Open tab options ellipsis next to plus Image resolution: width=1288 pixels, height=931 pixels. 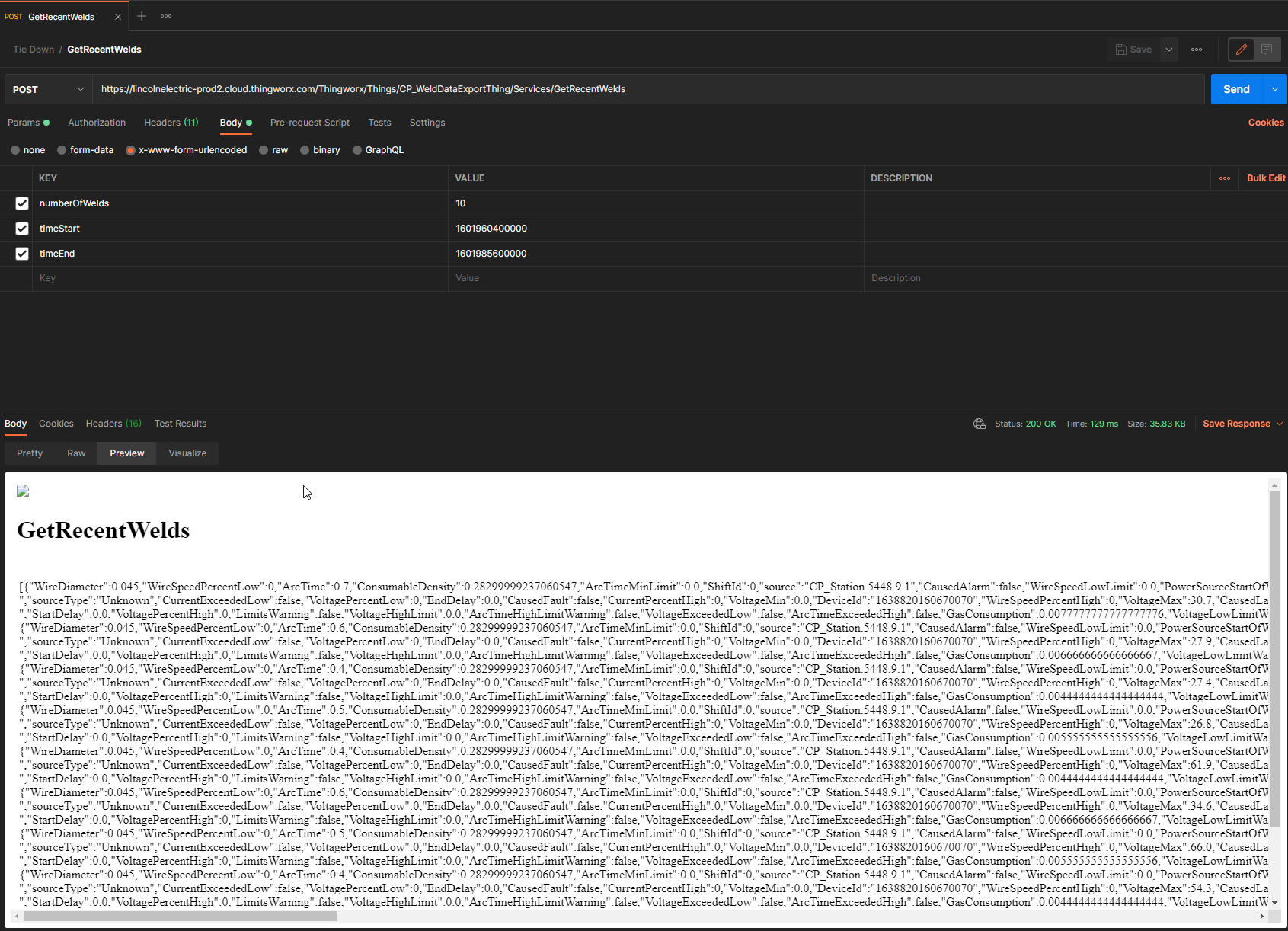166,16
